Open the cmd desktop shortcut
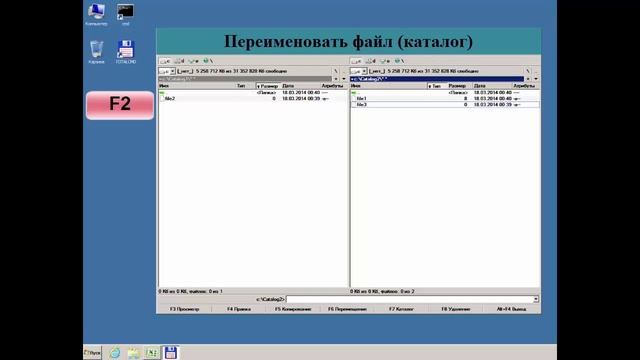The height and width of the screenshot is (360, 640). click(x=125, y=15)
